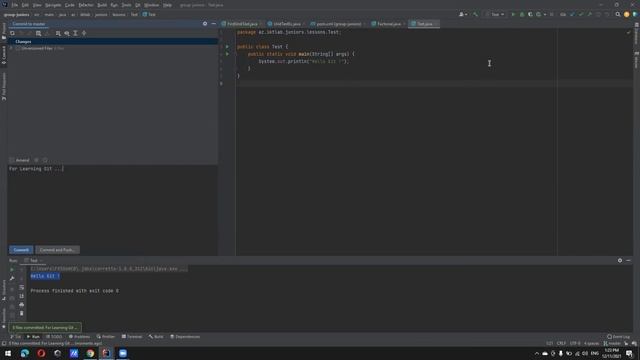Select the Changes row in Commit panel
Screen dimensions: 640x360
pos(113,41)
